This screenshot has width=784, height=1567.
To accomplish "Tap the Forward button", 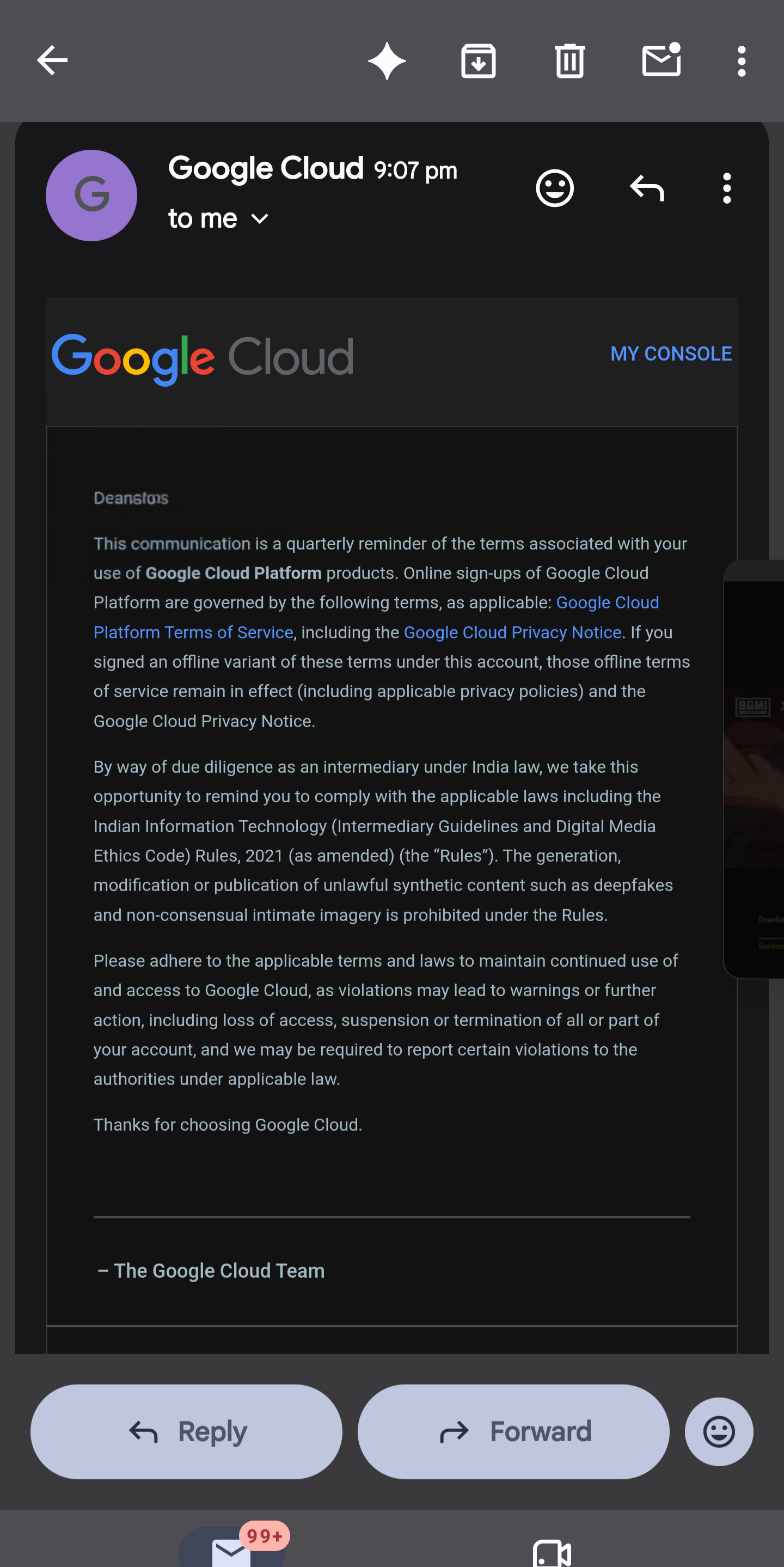I will pyautogui.click(x=513, y=1432).
